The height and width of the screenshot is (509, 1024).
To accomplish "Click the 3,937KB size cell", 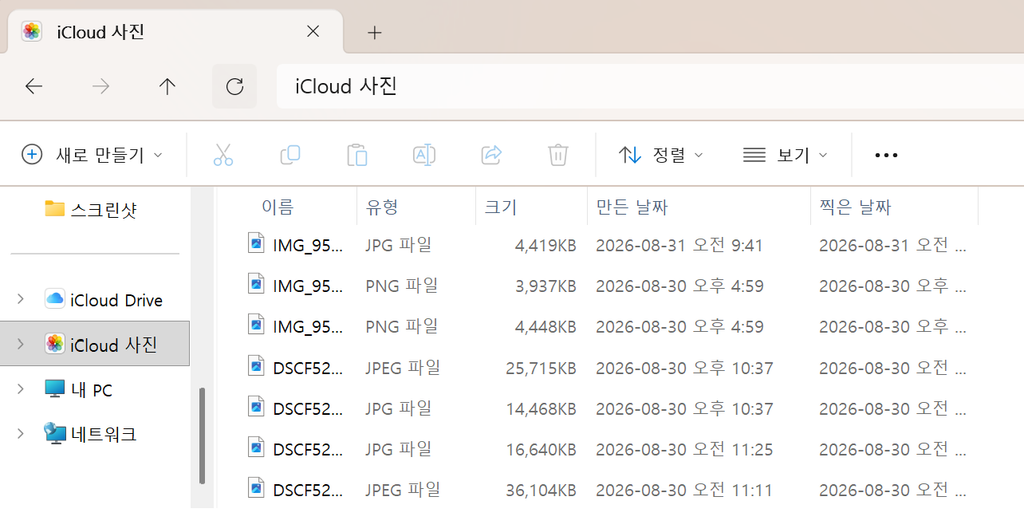I will 545,286.
